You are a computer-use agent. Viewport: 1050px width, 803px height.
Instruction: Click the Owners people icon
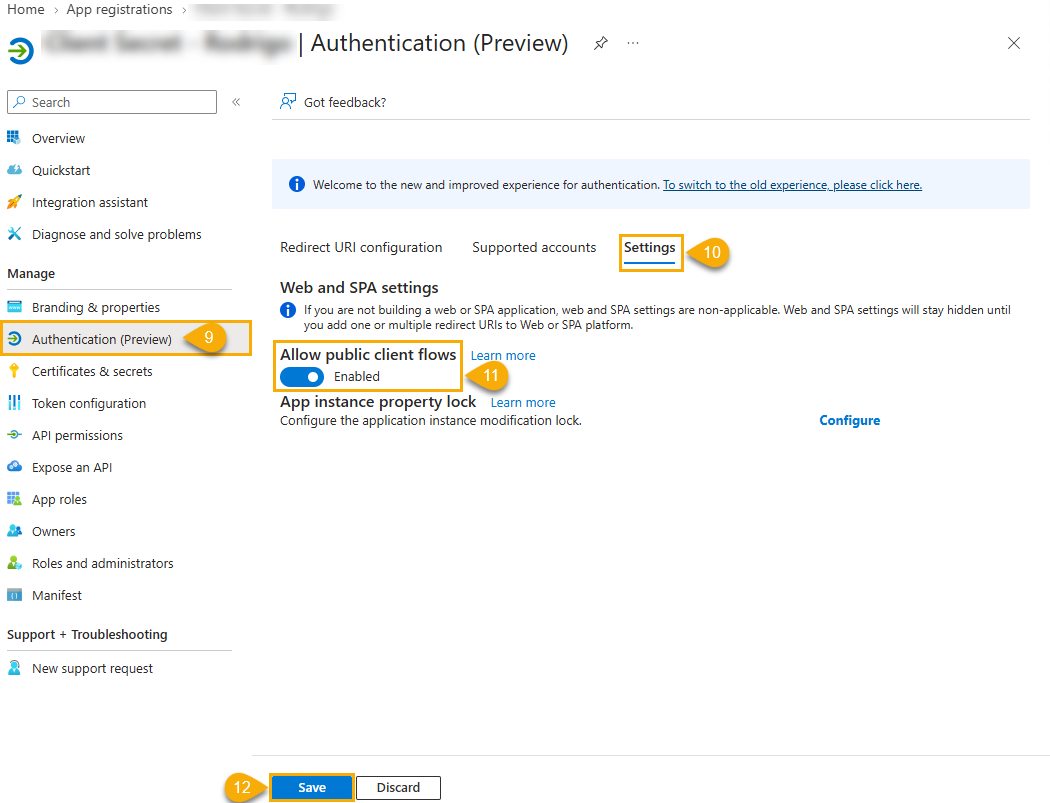pyautogui.click(x=14, y=531)
